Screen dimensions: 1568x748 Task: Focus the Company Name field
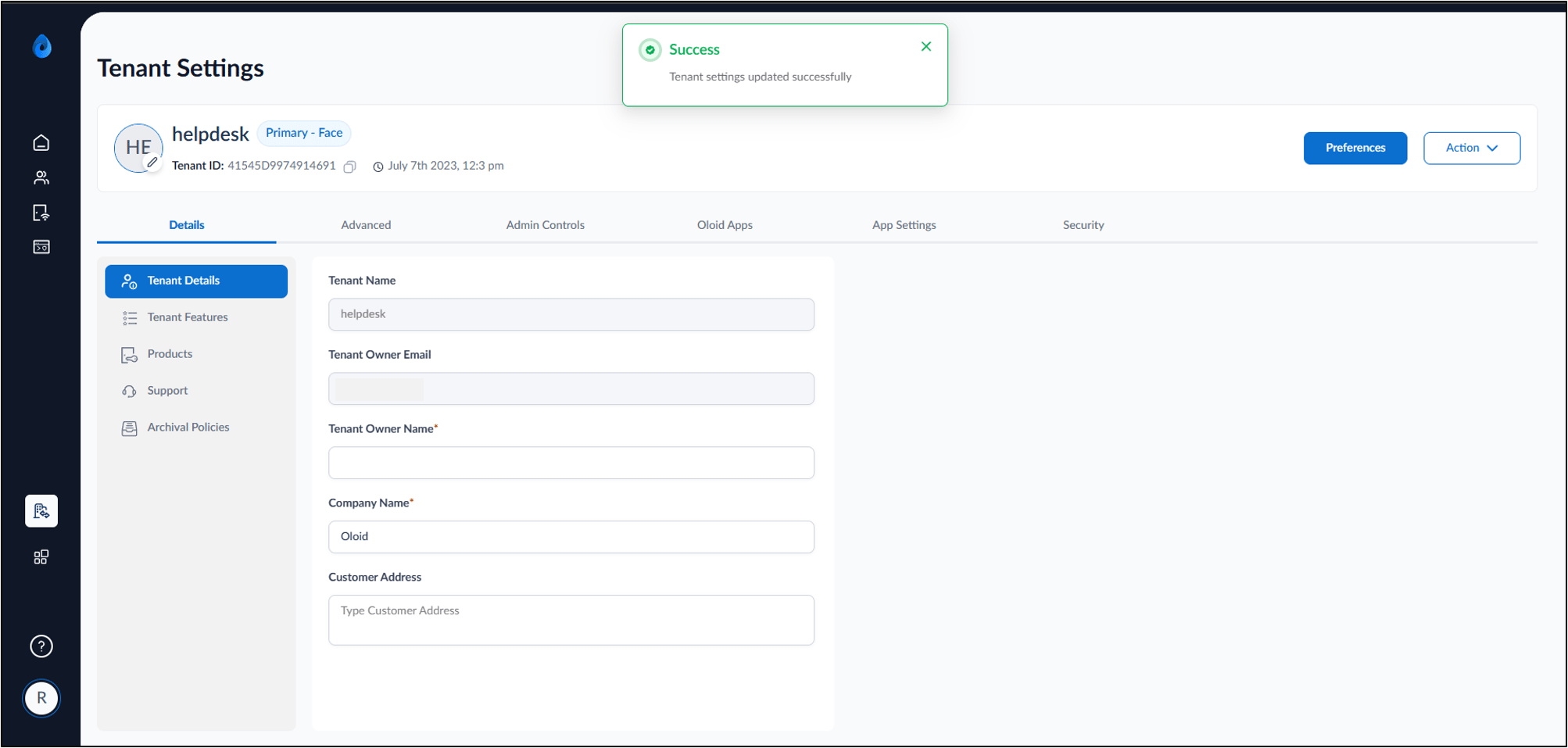[x=571, y=537]
